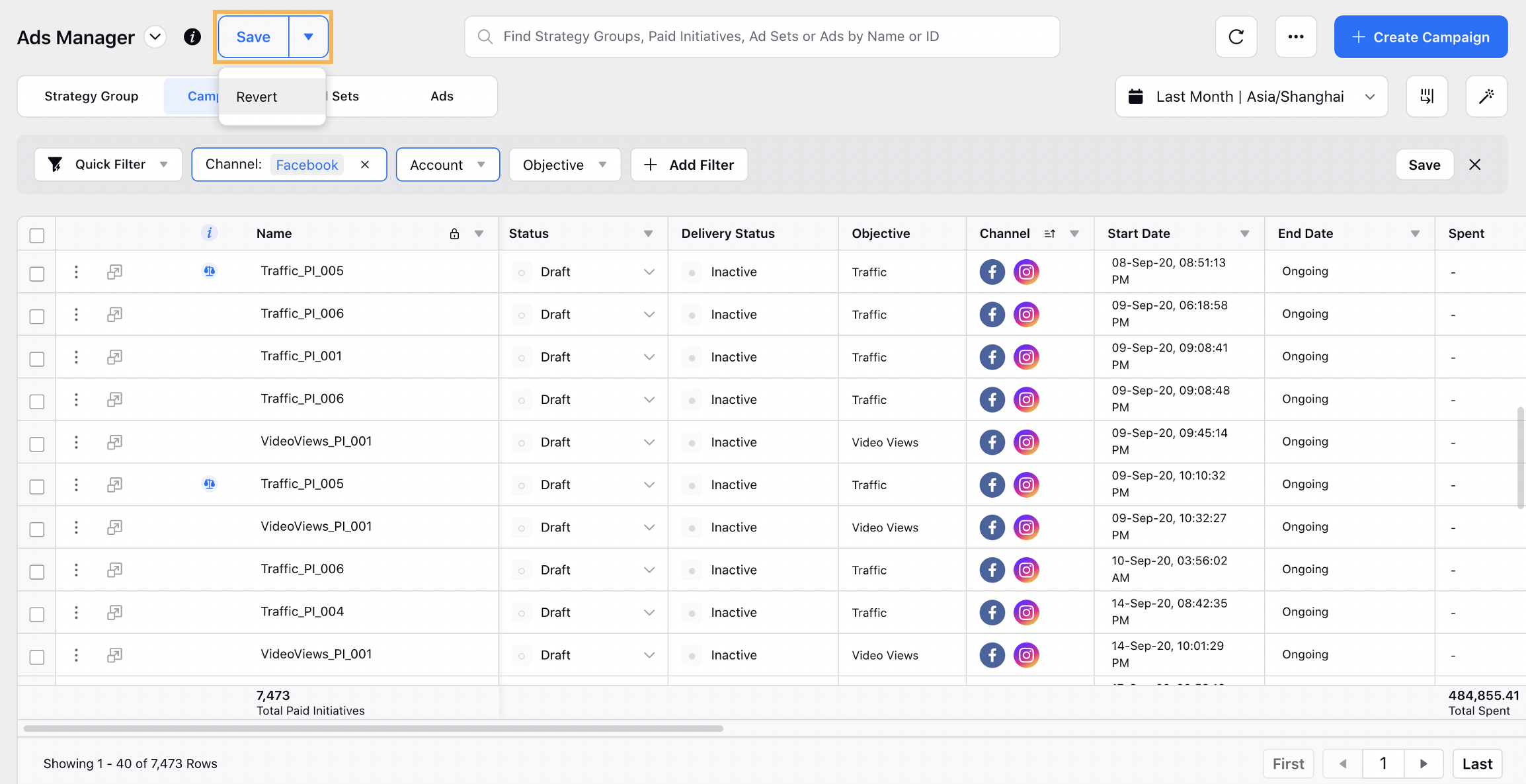The height and width of the screenshot is (784, 1526).
Task: Check the 14-Sep-20 VideoViews_PI_001 row checkbox
Action: [37, 657]
